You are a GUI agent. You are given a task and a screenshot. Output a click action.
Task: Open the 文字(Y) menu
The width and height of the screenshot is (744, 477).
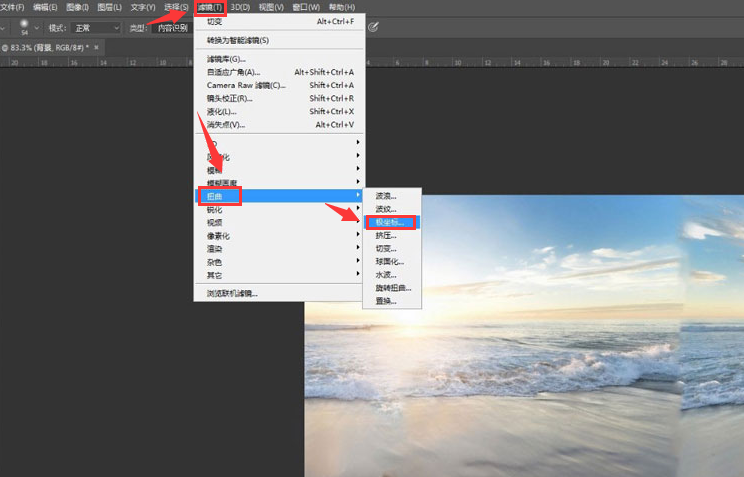click(143, 7)
